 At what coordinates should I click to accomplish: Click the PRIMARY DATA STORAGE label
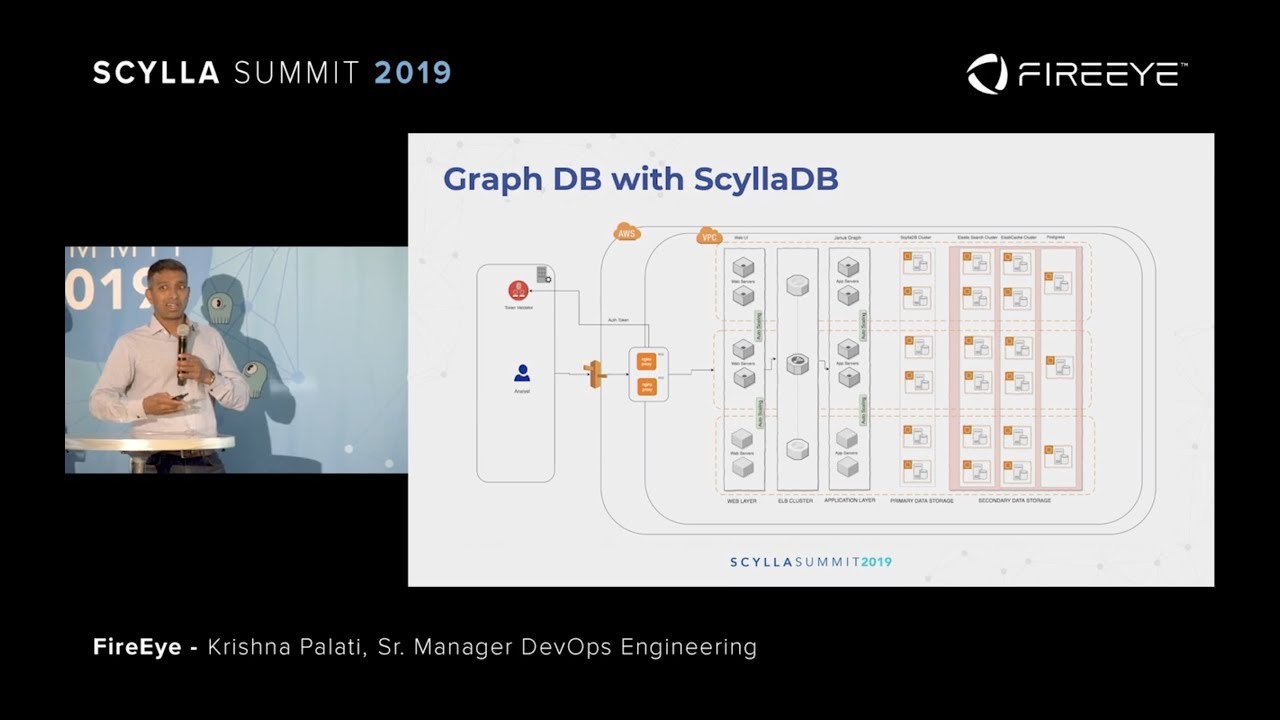click(x=921, y=500)
